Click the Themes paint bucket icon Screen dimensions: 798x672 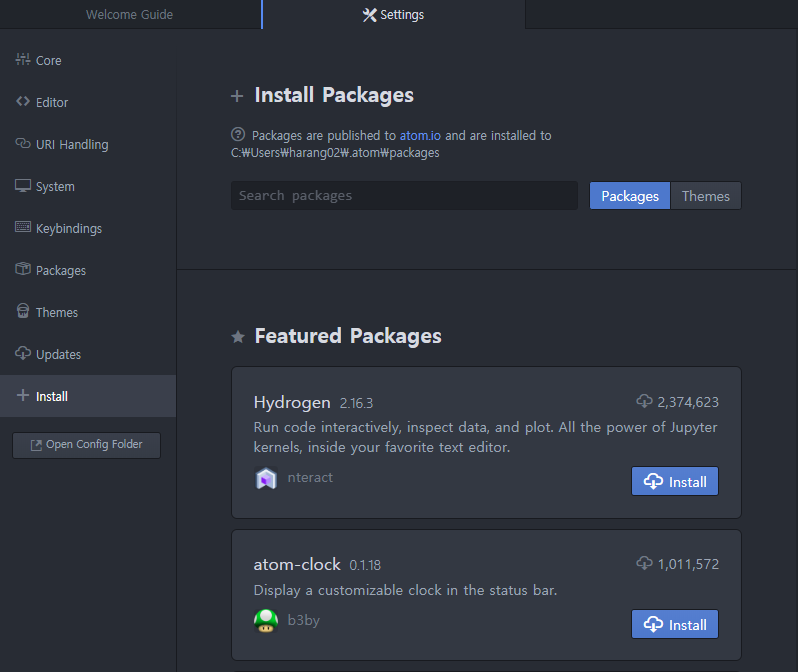[x=23, y=311]
